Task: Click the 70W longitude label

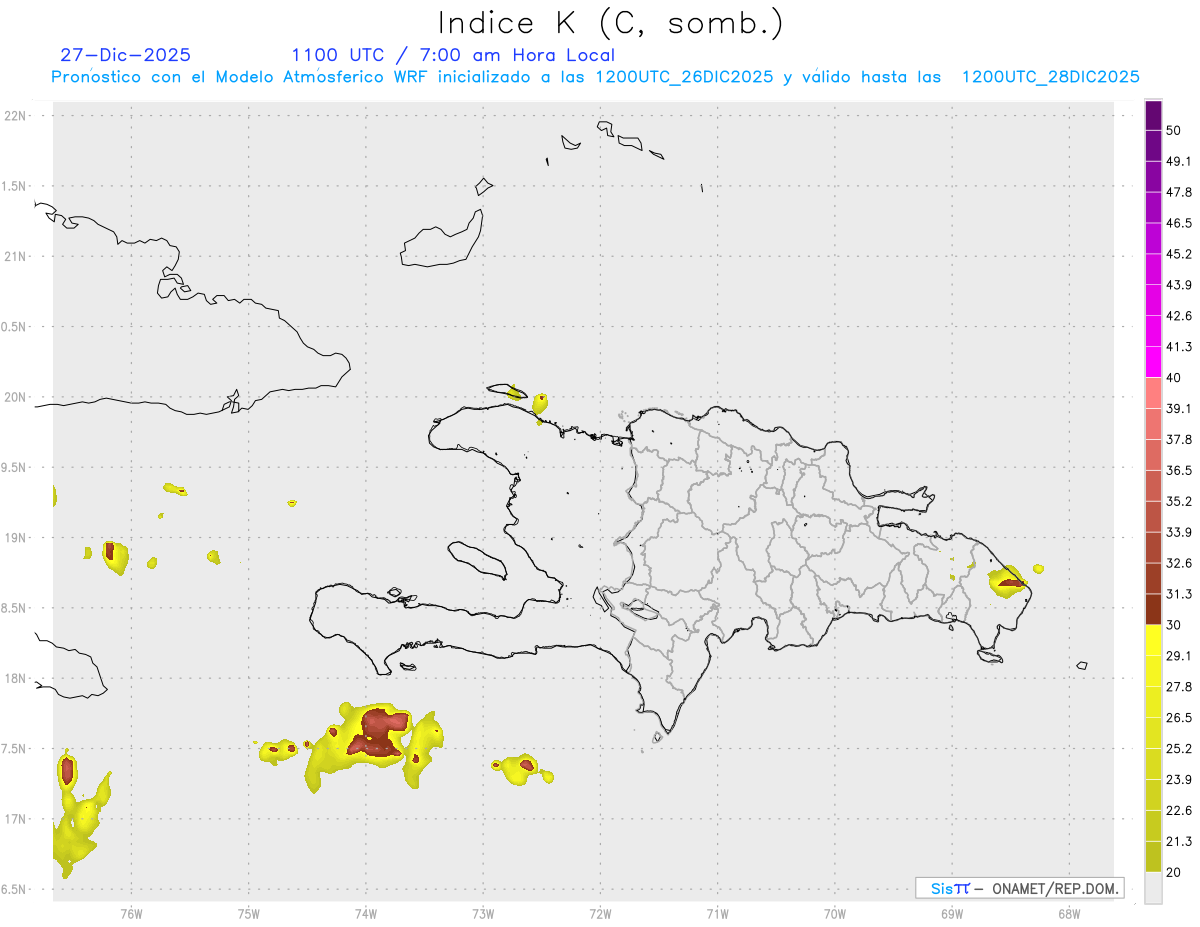Action: tap(835, 912)
